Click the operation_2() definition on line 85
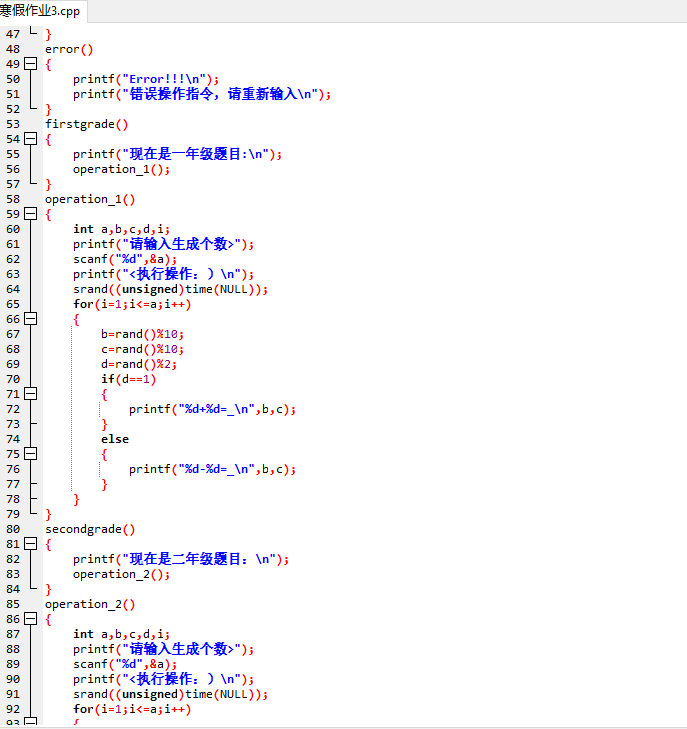 click(x=90, y=604)
